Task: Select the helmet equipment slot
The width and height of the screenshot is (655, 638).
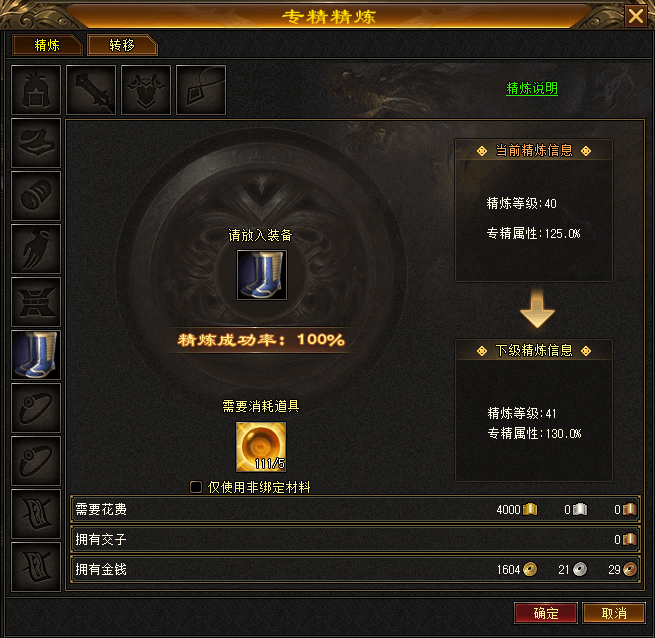Action: pos(36,90)
